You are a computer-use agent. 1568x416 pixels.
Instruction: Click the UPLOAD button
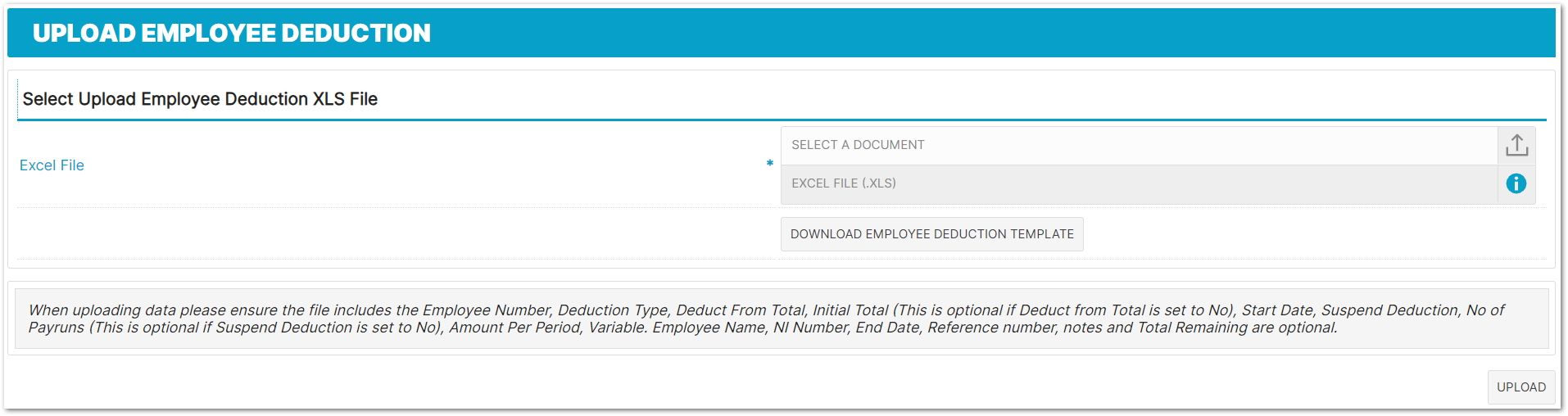pos(1521,387)
